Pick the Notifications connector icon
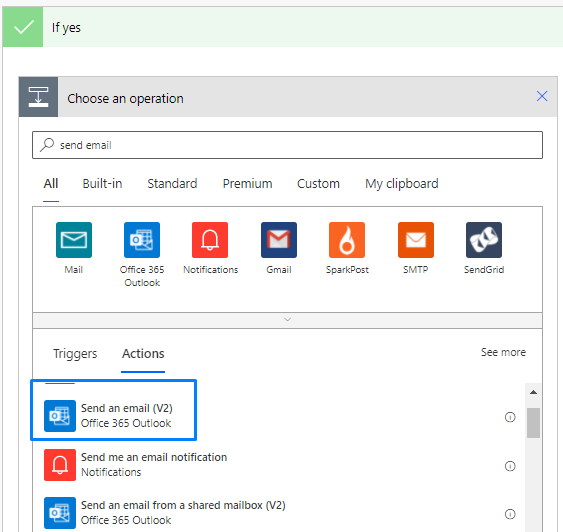563x532 pixels. click(210, 240)
